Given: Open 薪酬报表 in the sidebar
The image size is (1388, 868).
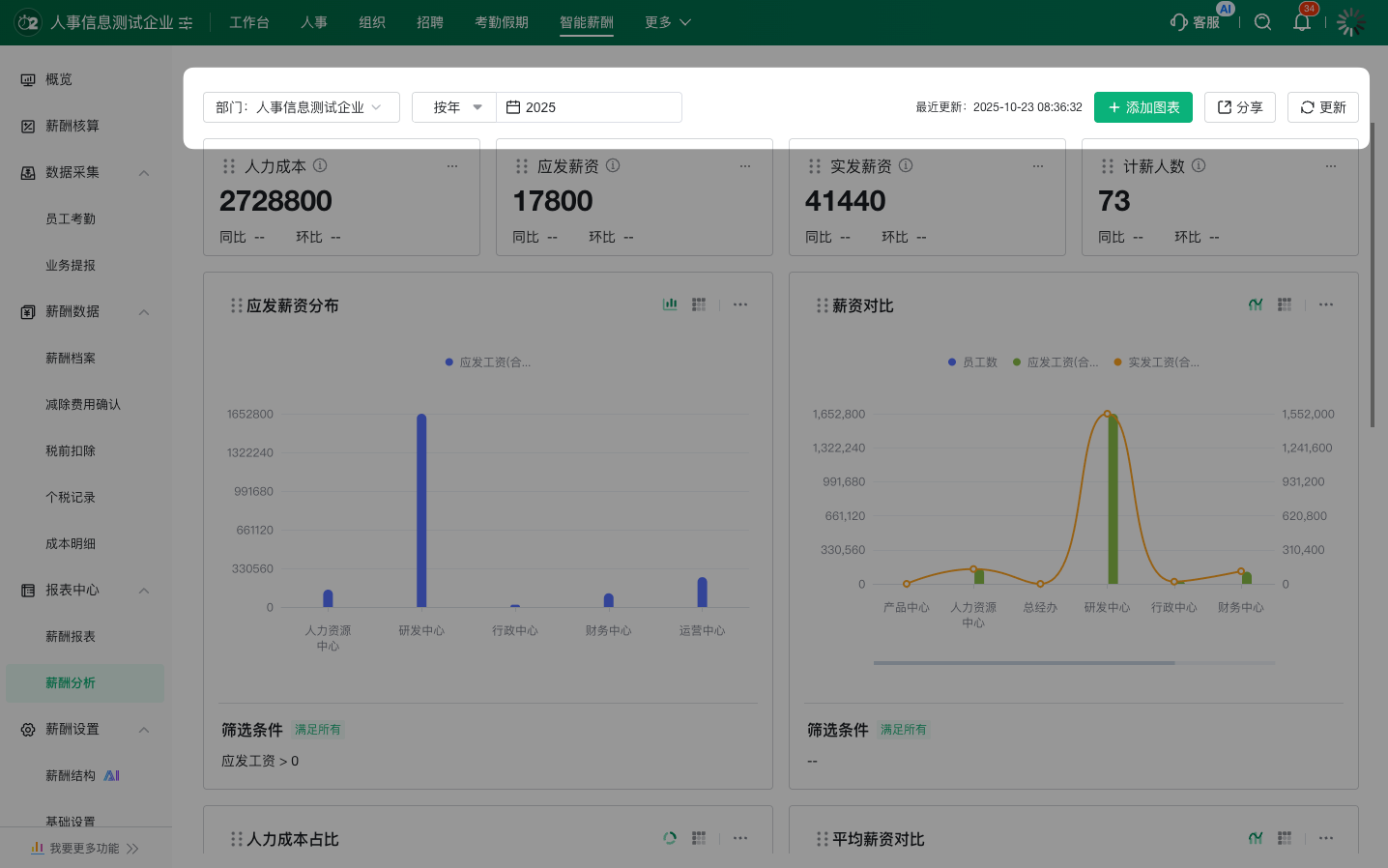Looking at the screenshot, I should pos(71,636).
